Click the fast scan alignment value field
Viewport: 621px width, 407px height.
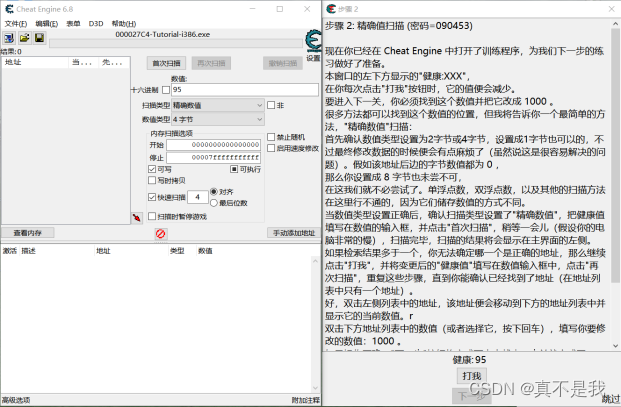[x=198, y=197]
